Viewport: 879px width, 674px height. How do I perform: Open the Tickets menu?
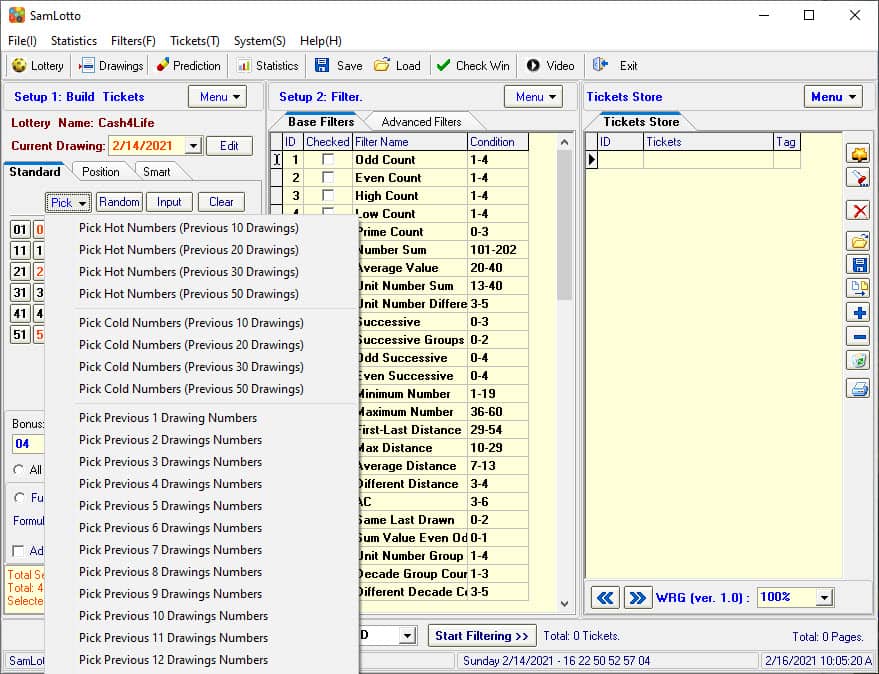coord(195,41)
